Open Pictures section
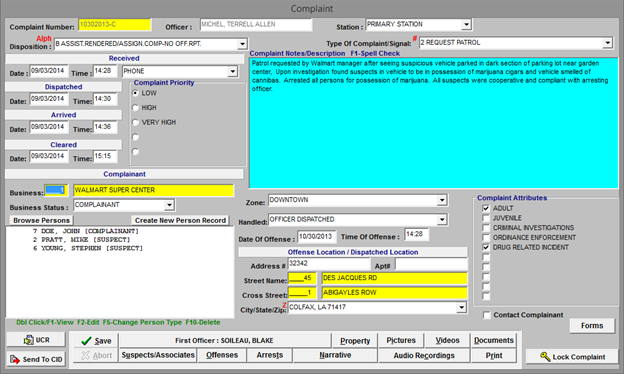This screenshot has width=625, height=376. pos(401,340)
